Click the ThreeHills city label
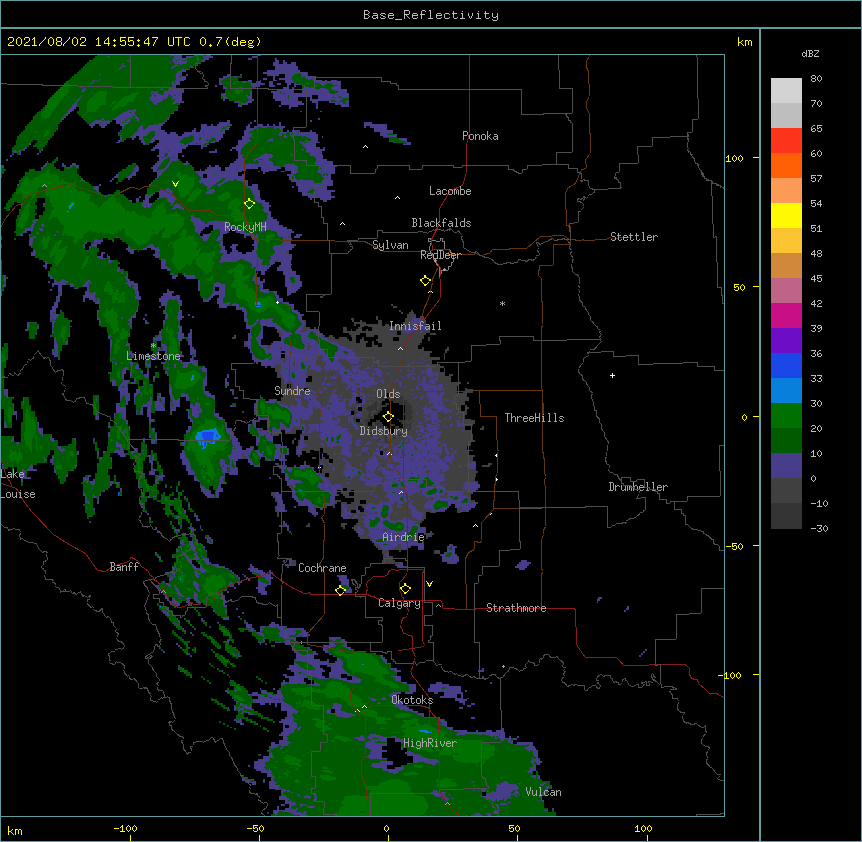The image size is (862, 842). point(534,418)
